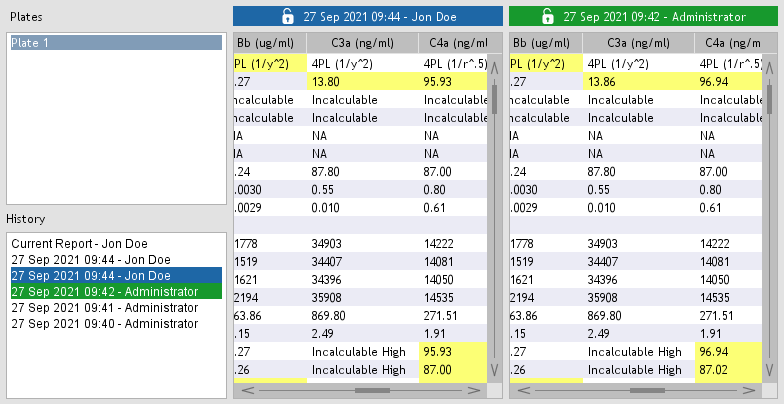Select blue-highlighted 09:44 Jon Doe history entry

tap(116, 276)
